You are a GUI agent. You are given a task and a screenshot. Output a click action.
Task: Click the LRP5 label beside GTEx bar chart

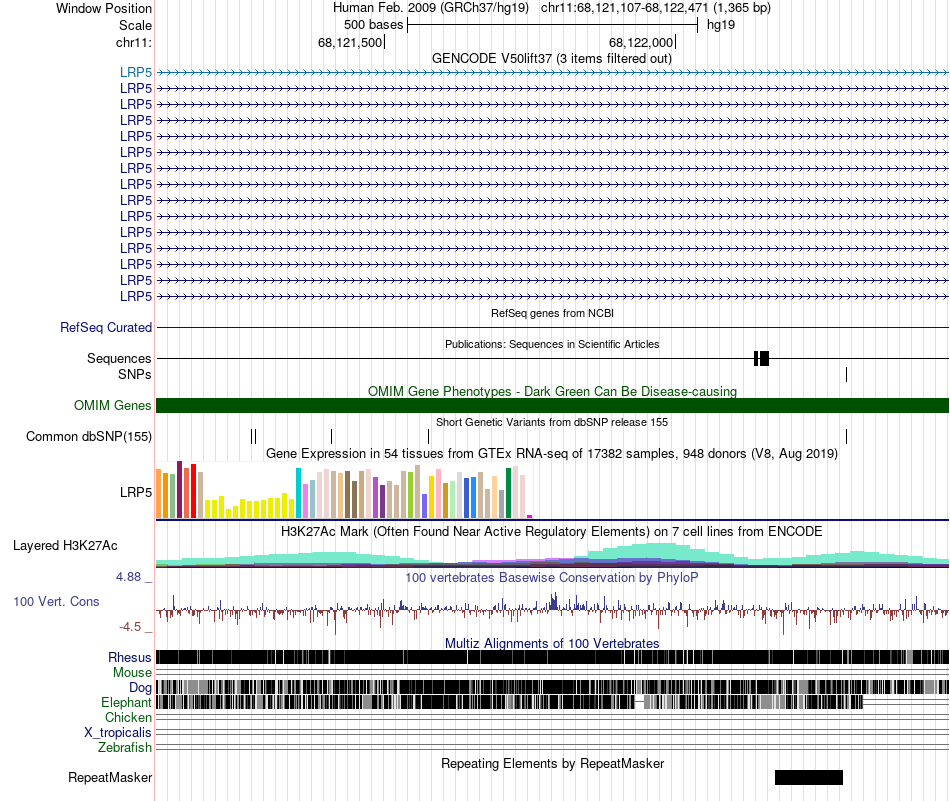[x=136, y=492]
